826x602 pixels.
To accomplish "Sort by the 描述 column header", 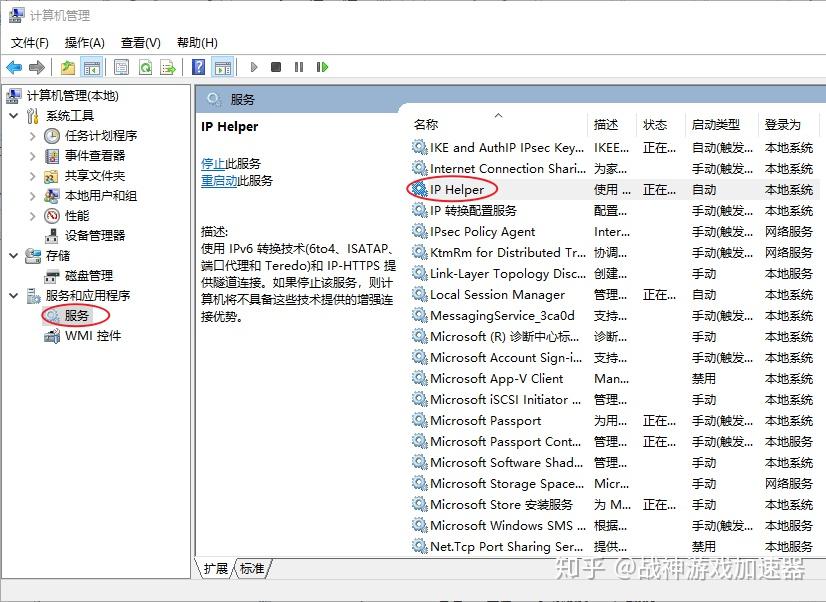I will click(x=612, y=124).
